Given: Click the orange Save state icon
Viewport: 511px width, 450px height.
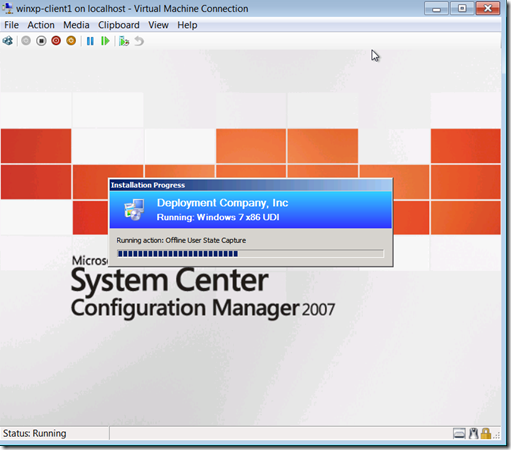Looking at the screenshot, I should coord(71,41).
